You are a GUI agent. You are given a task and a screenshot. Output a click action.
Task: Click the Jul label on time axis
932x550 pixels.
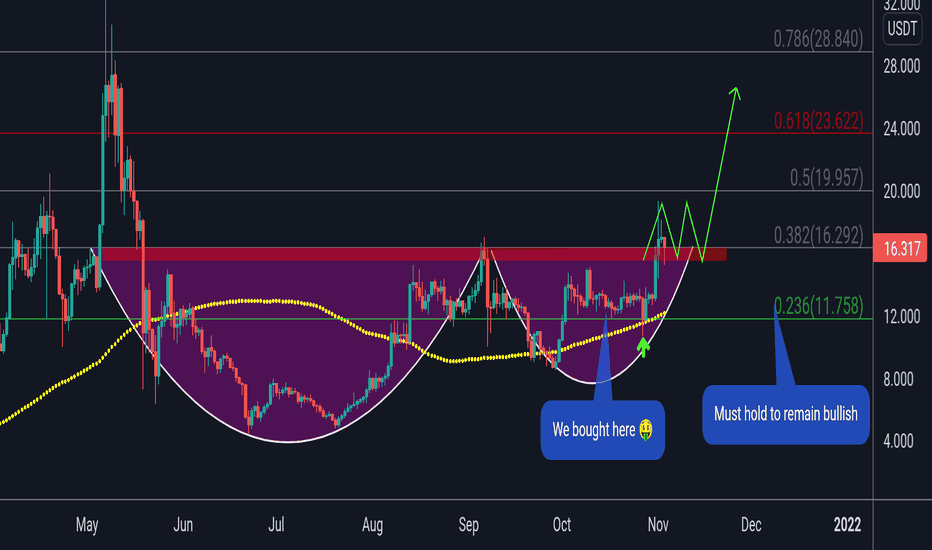click(x=276, y=525)
